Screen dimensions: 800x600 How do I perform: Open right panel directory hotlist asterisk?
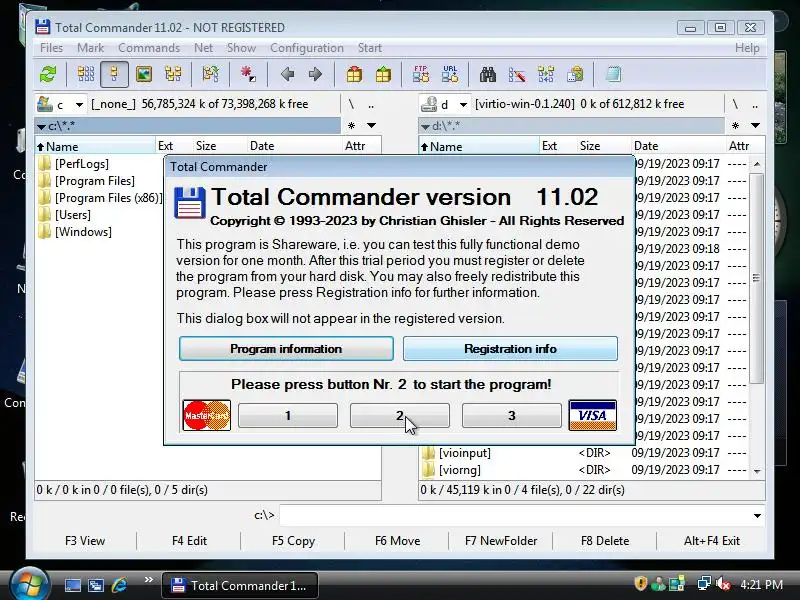pyautogui.click(x=735, y=126)
